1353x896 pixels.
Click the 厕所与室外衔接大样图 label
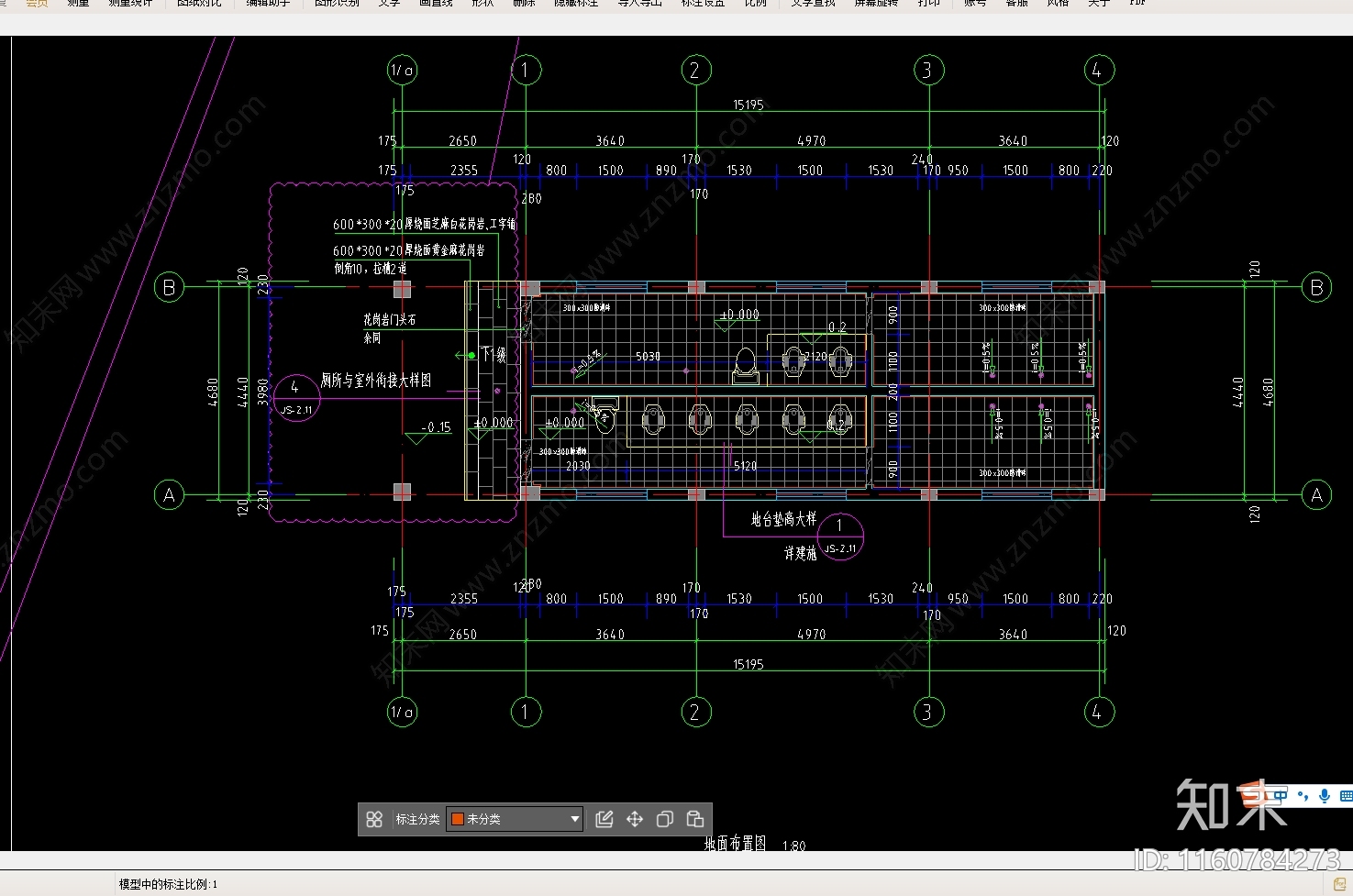pyautogui.click(x=375, y=380)
